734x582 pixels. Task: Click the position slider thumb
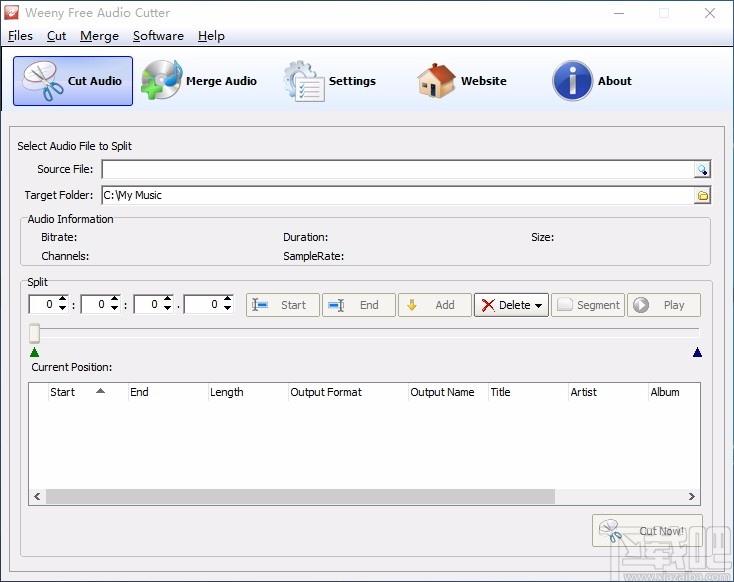point(34,333)
